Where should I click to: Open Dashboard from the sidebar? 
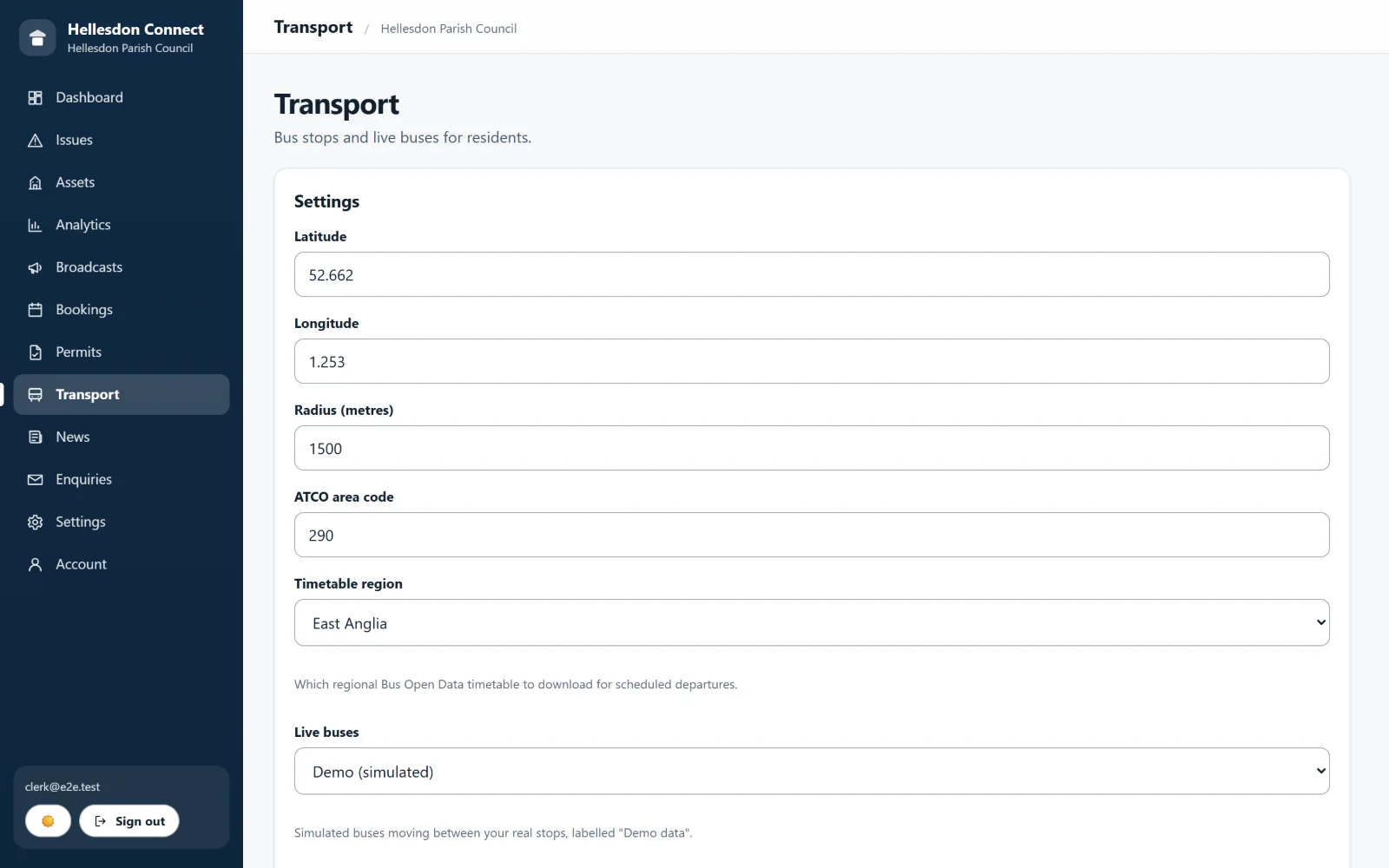pyautogui.click(x=122, y=98)
